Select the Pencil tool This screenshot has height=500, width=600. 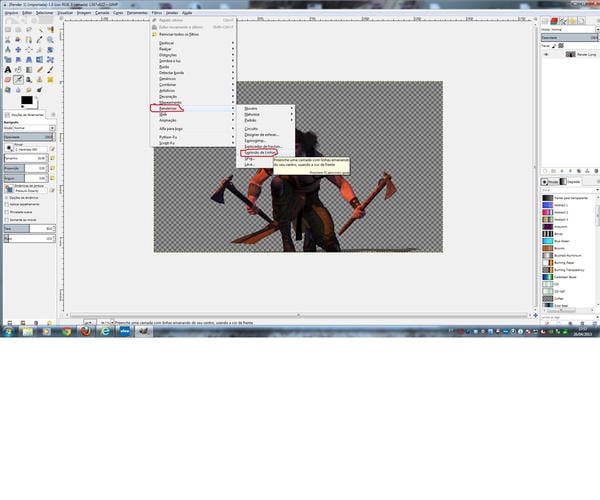(39, 70)
